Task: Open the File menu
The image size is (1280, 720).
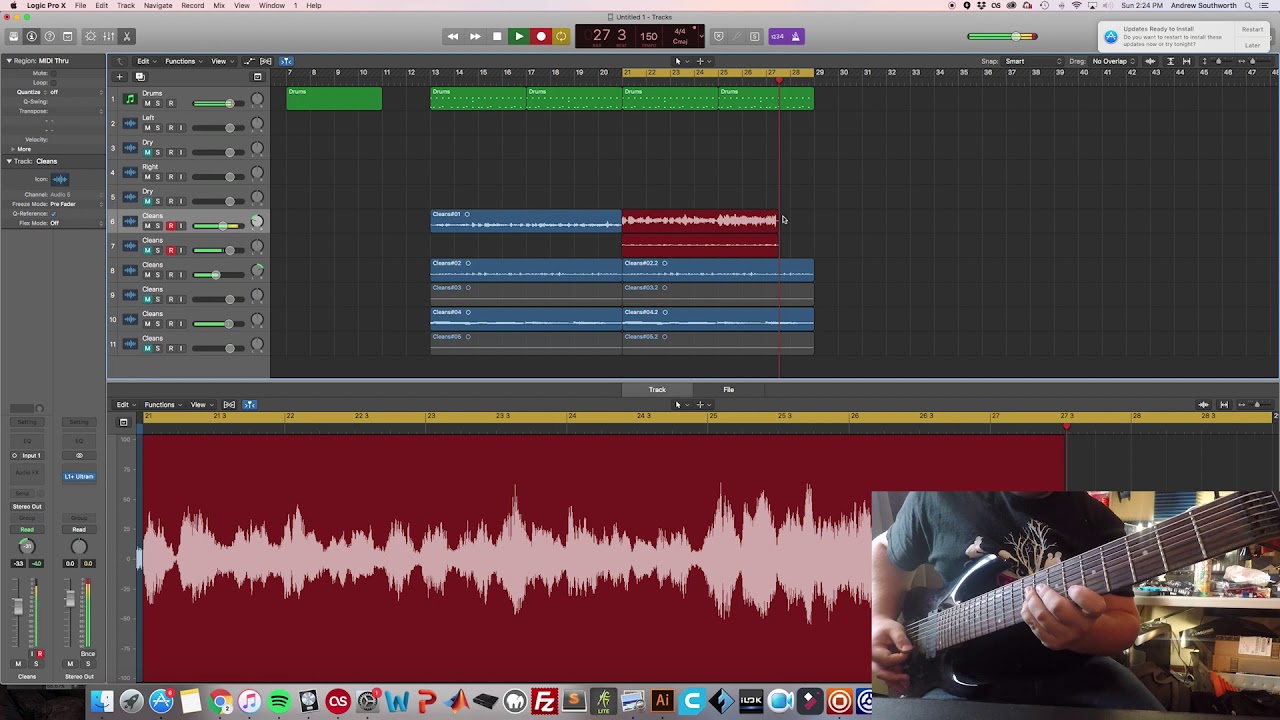Action: pos(80,5)
